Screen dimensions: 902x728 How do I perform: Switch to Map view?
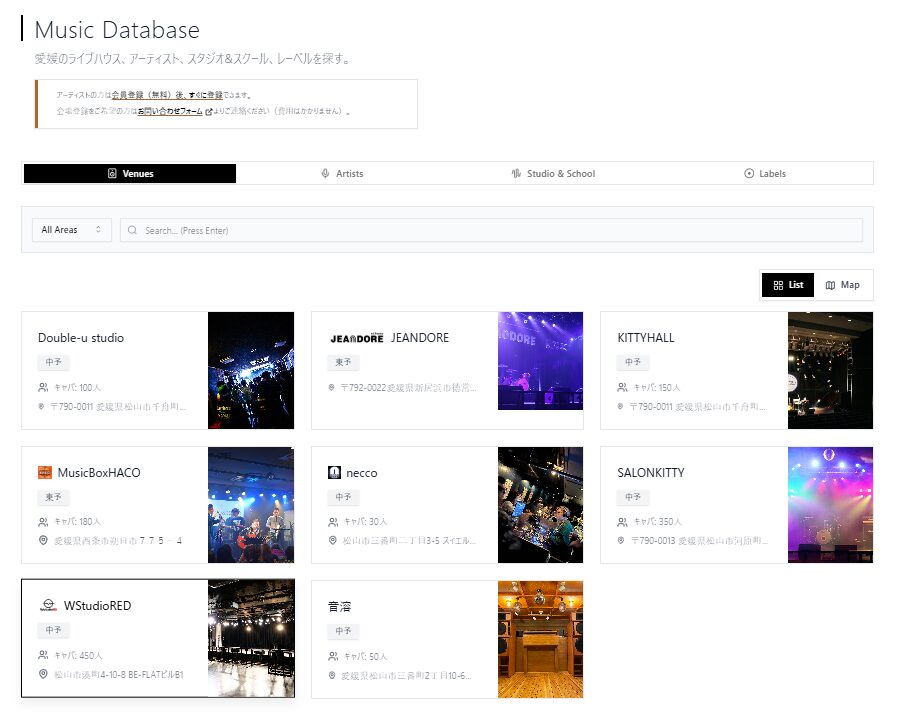pyautogui.click(x=842, y=285)
